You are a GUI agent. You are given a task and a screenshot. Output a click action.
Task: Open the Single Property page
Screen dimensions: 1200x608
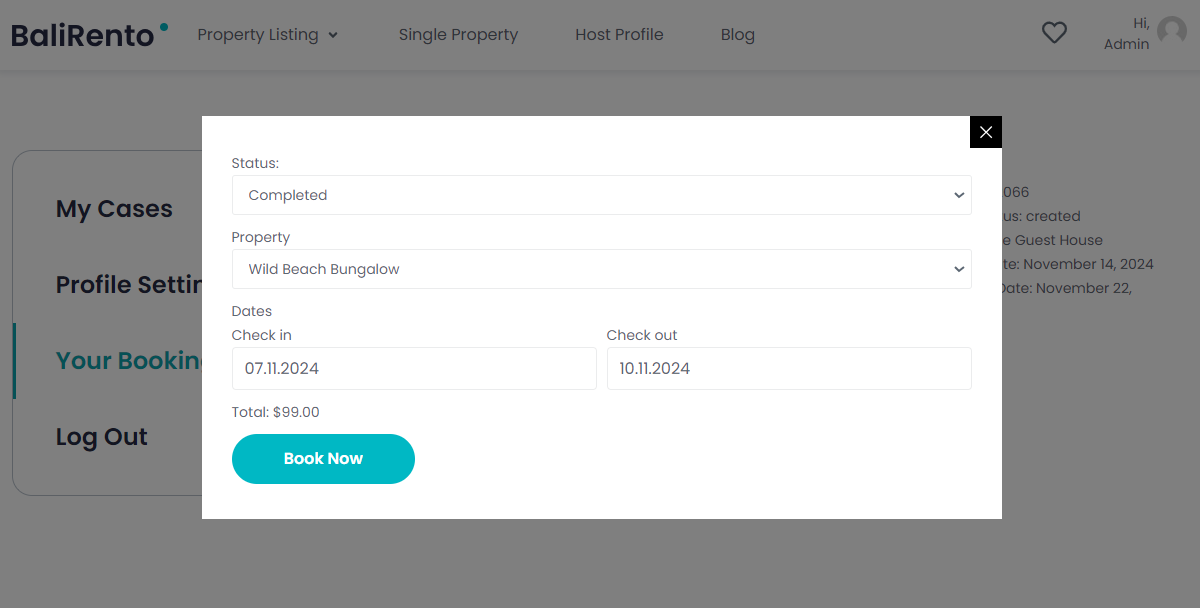click(458, 34)
